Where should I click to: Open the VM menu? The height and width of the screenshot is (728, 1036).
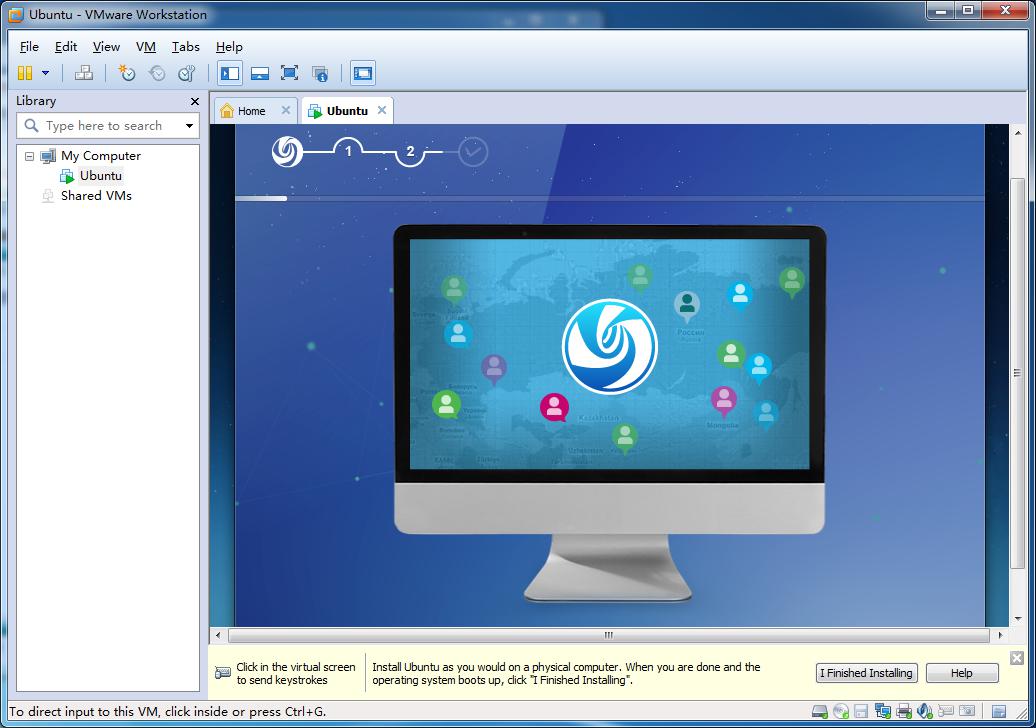(x=145, y=47)
